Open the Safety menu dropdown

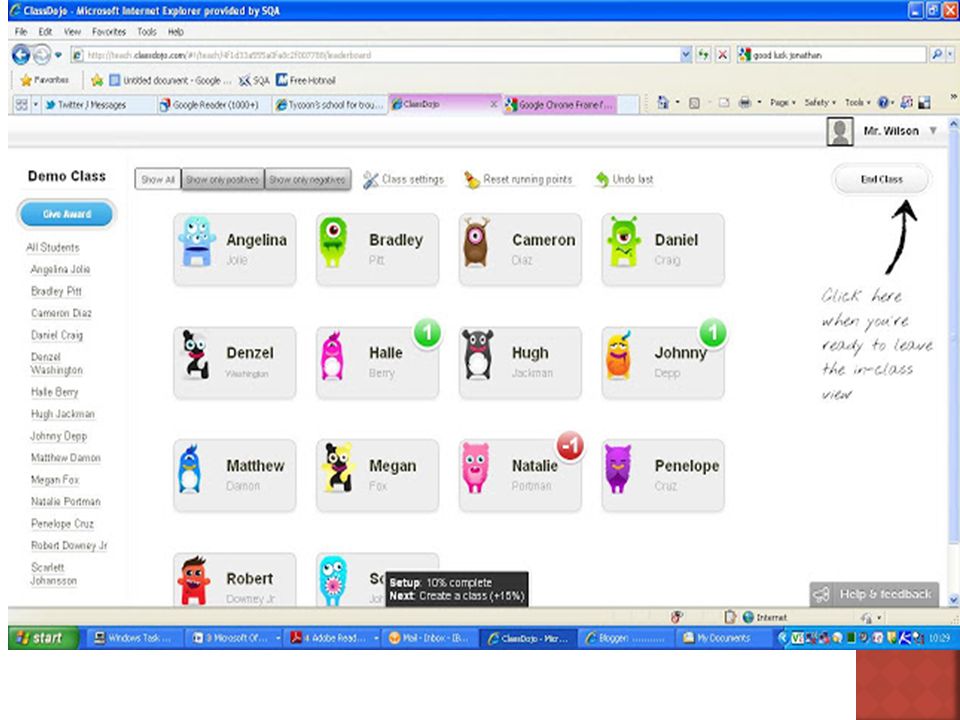click(820, 103)
